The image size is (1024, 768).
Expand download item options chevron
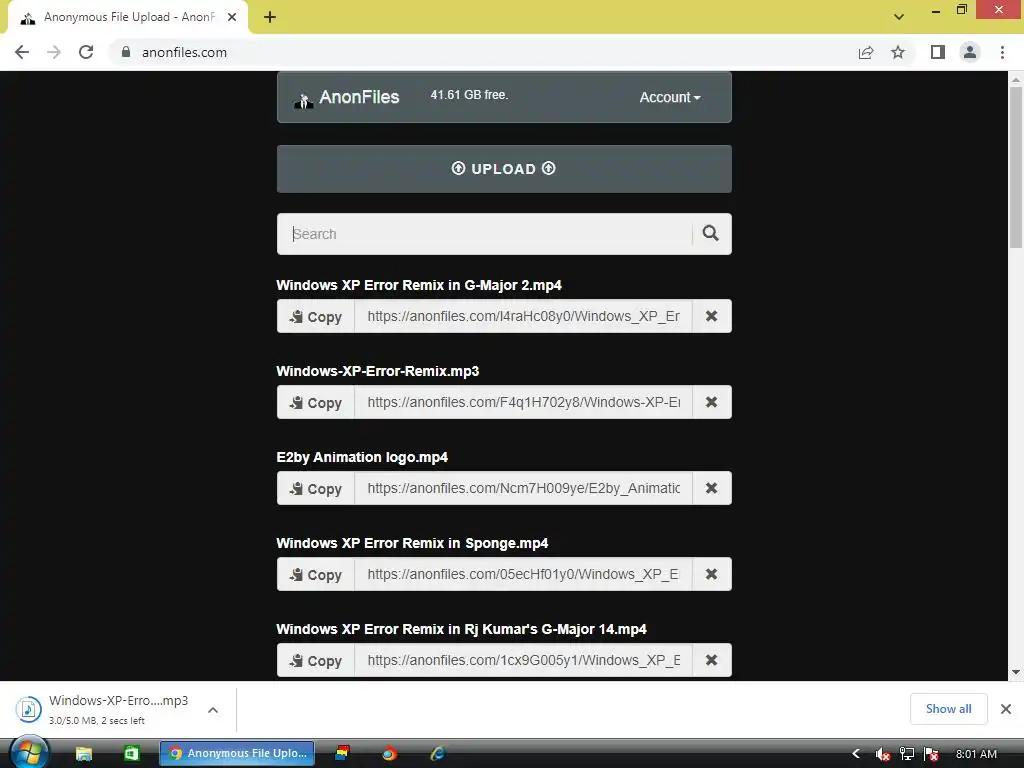point(213,710)
